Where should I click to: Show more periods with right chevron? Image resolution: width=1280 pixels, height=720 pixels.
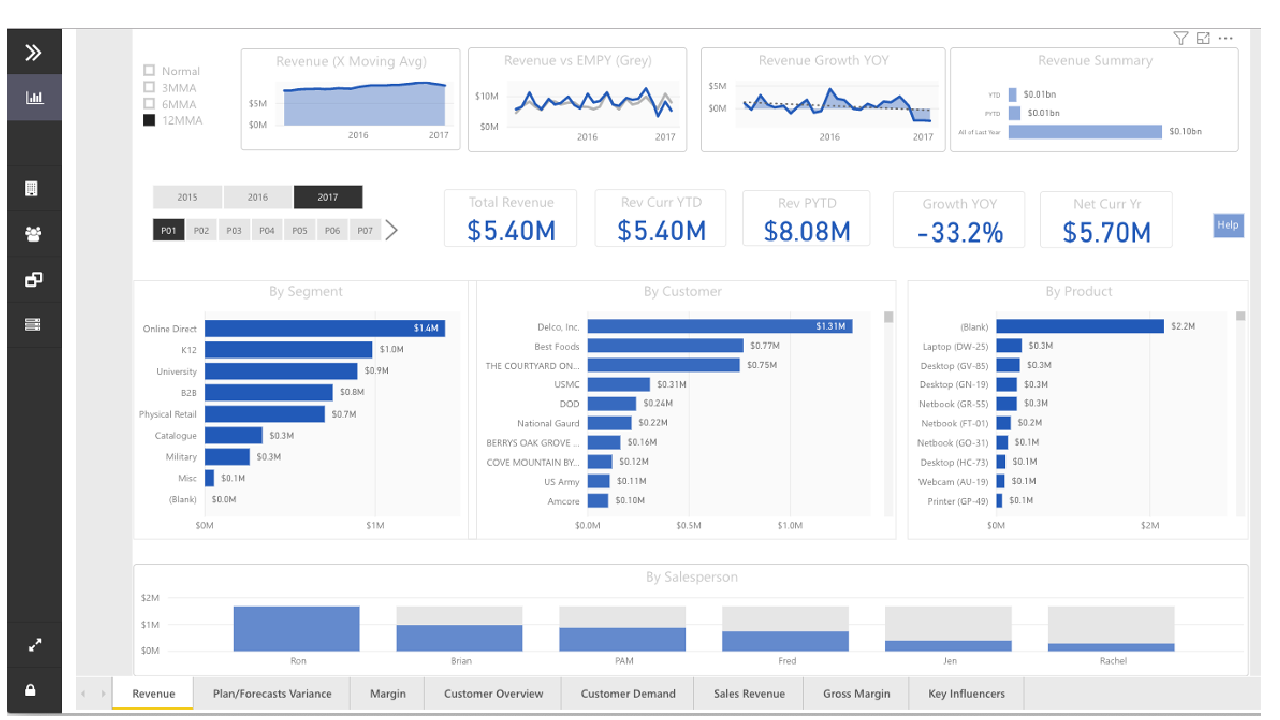(x=392, y=230)
